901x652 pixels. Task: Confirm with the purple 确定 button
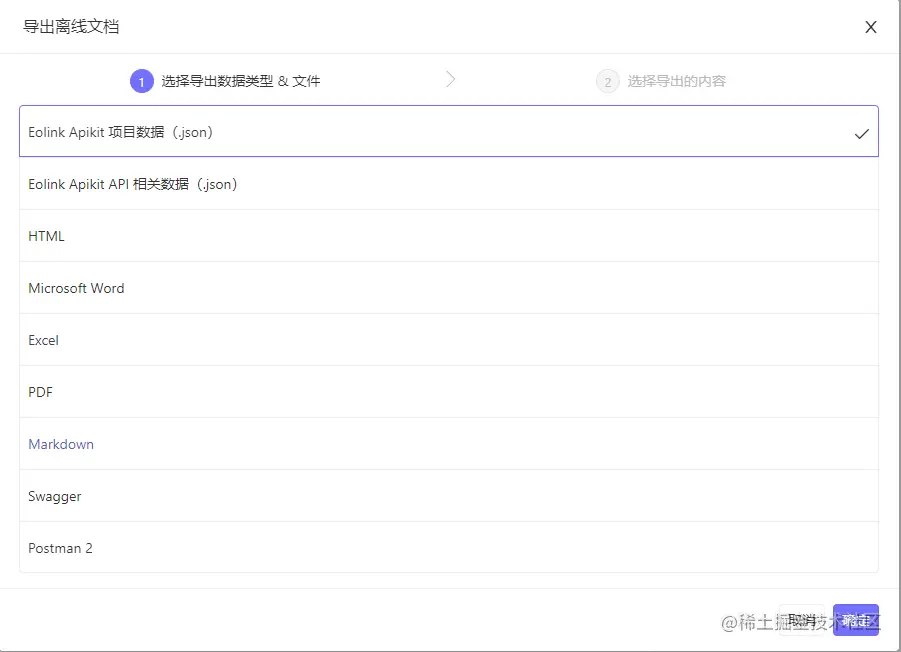pos(856,620)
